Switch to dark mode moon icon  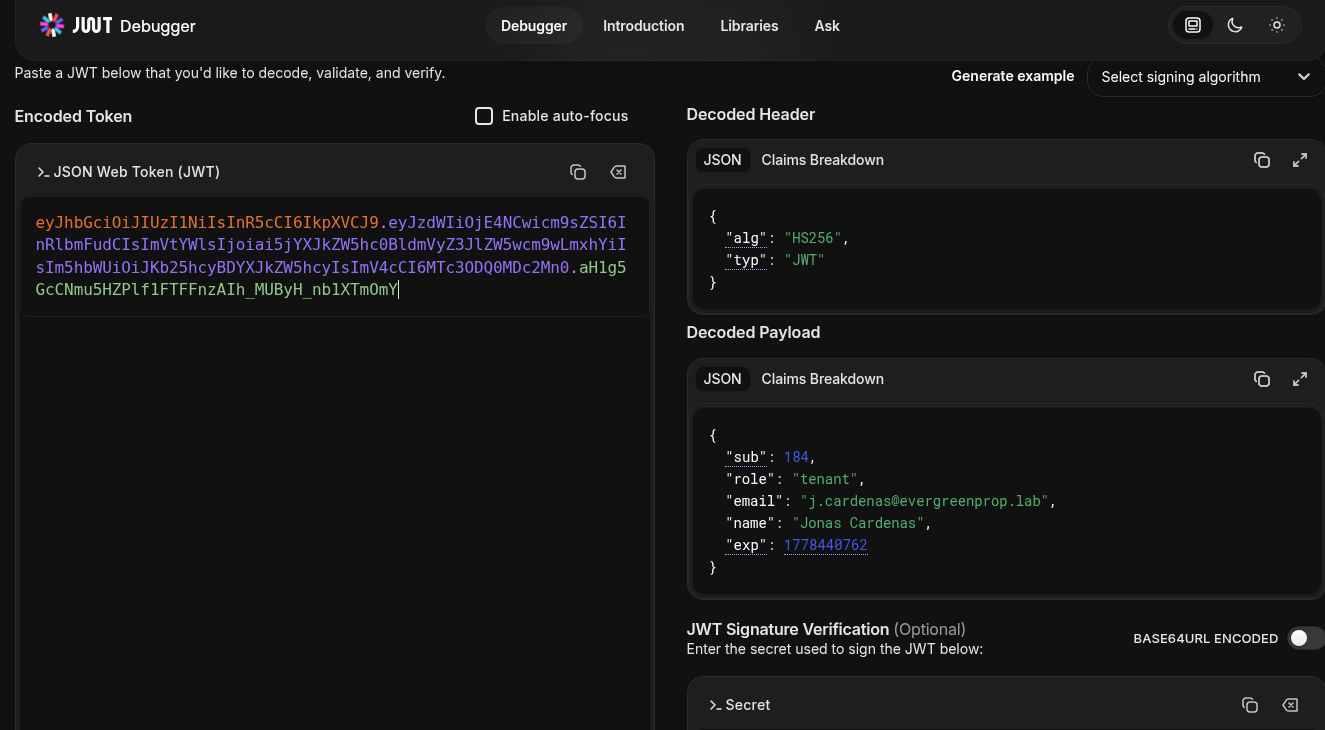(1235, 26)
